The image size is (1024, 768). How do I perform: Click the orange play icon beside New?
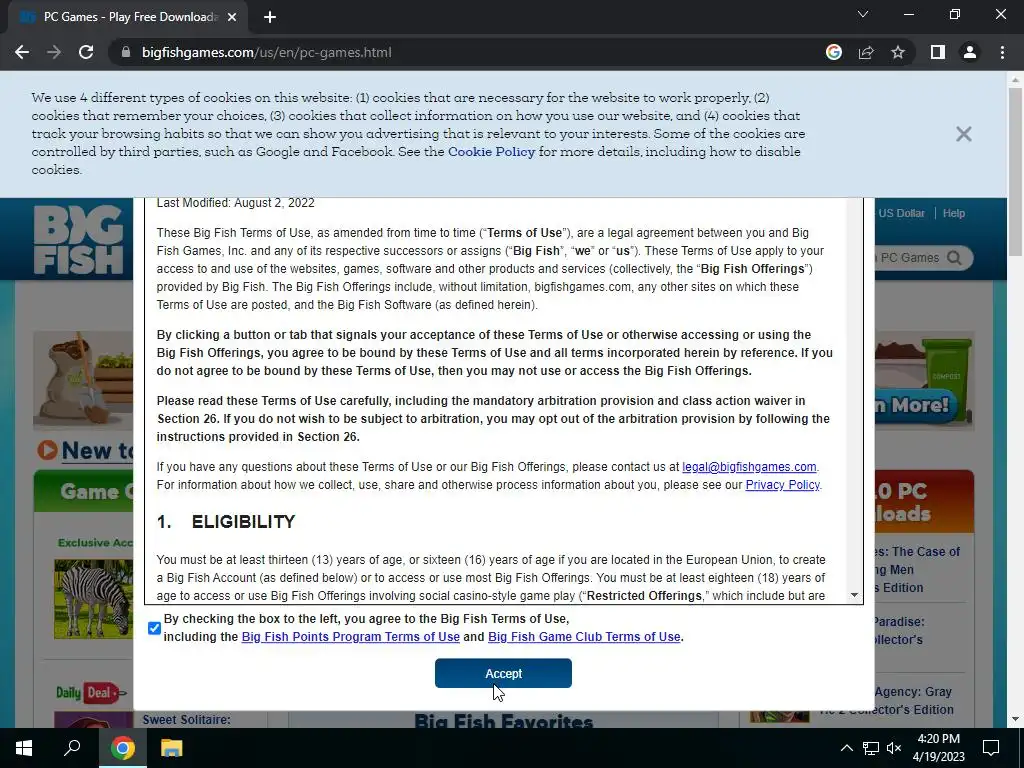coord(47,450)
